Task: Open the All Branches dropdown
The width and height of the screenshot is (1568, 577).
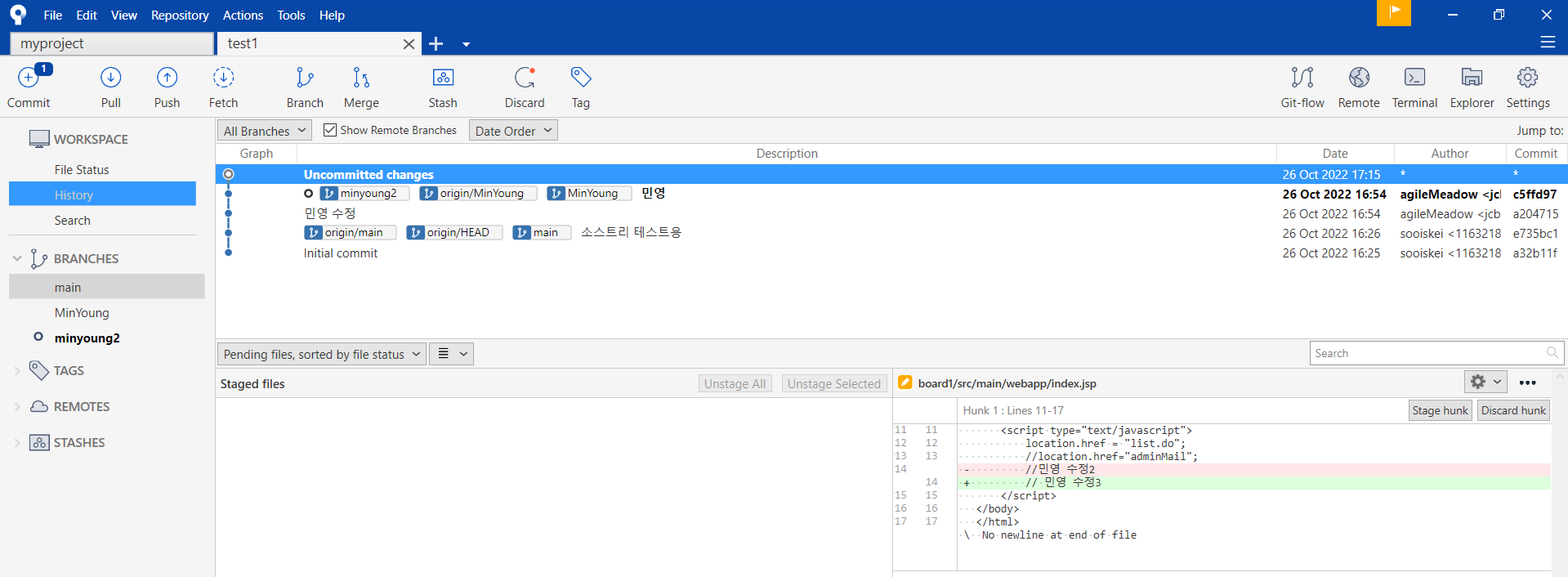Action: pyautogui.click(x=264, y=131)
